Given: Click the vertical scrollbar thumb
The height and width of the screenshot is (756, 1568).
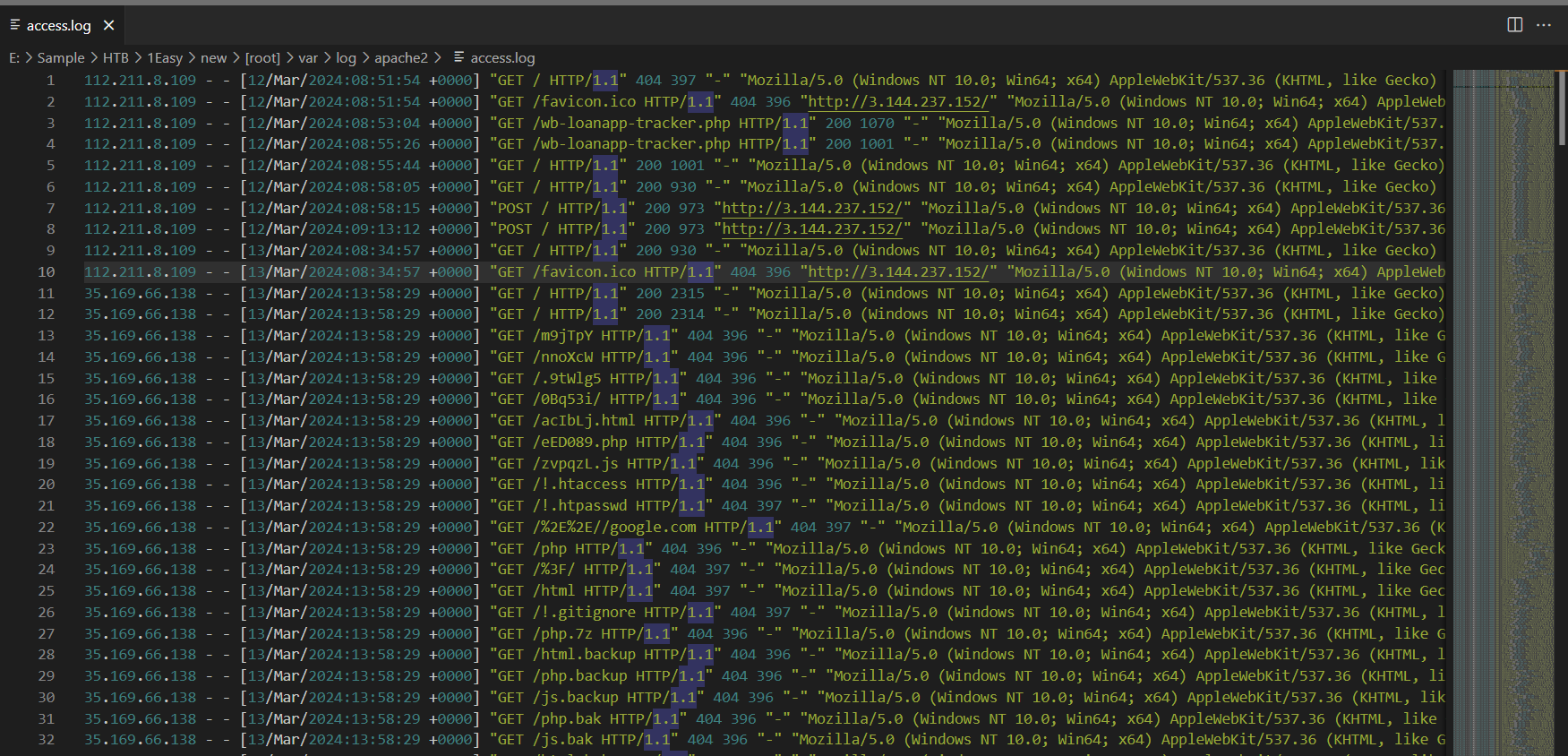Looking at the screenshot, I should pos(1562,107).
